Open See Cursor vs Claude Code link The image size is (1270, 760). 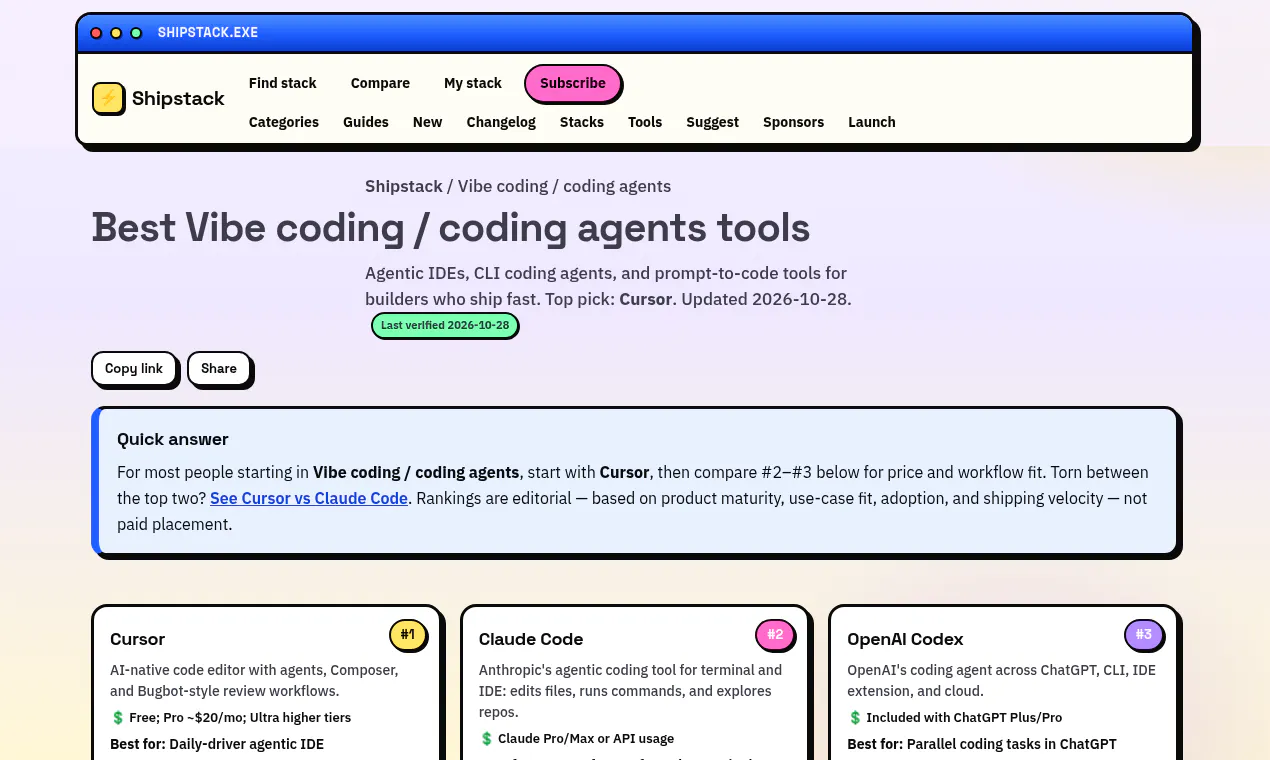[x=309, y=498]
